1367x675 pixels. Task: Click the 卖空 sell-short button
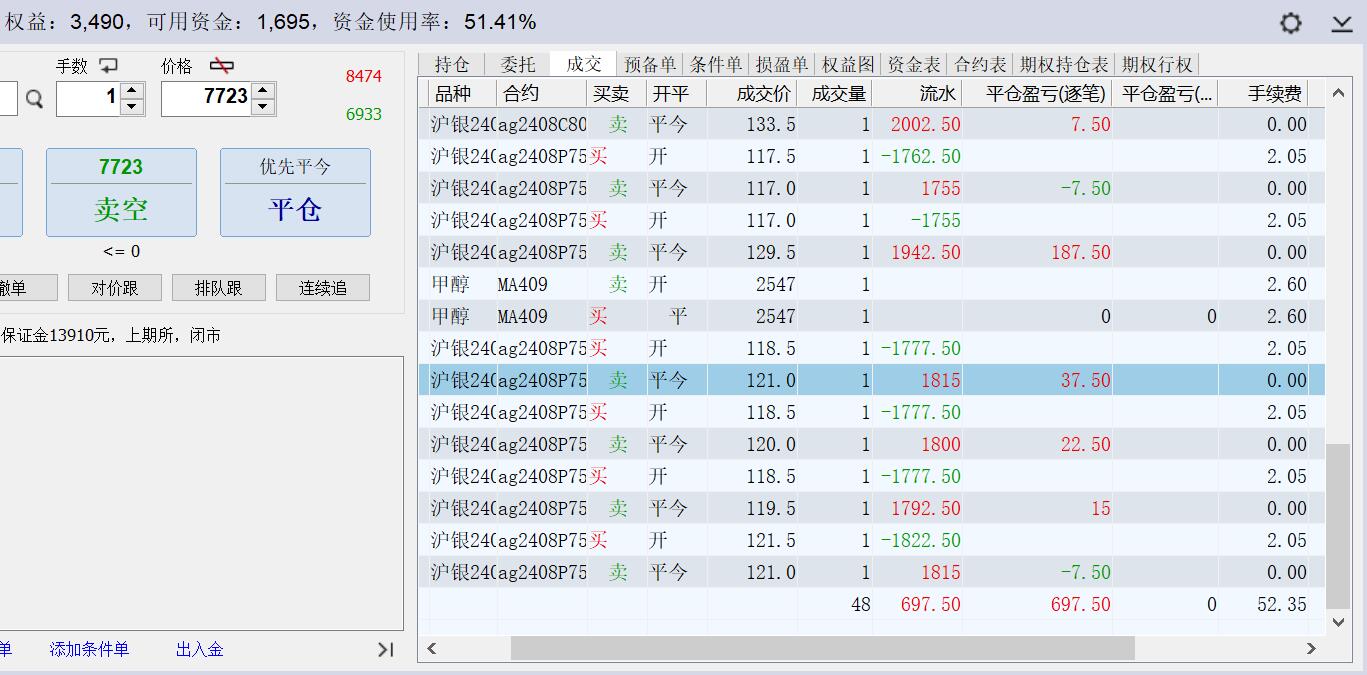(x=121, y=193)
